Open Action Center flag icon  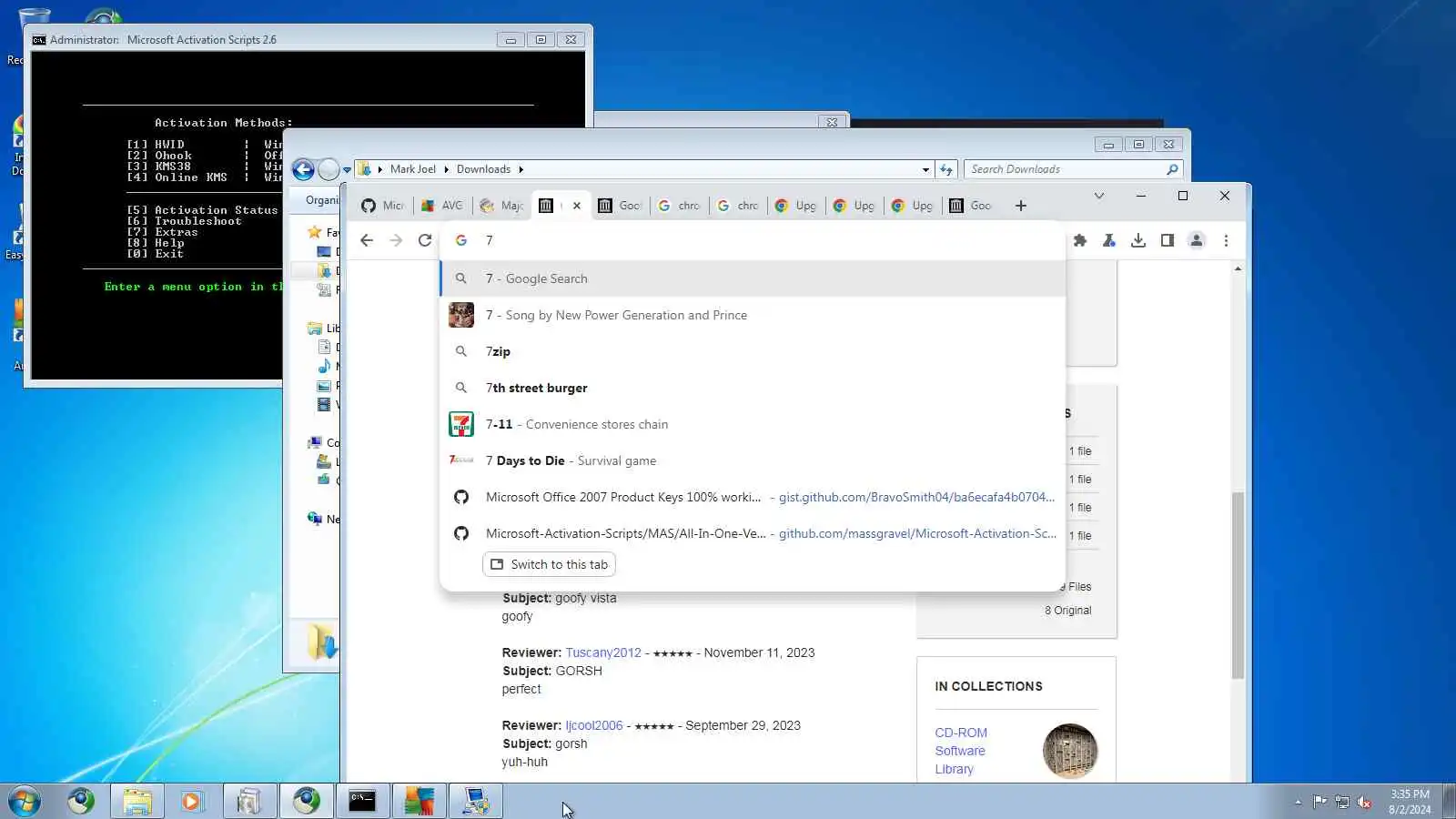pyautogui.click(x=1319, y=802)
